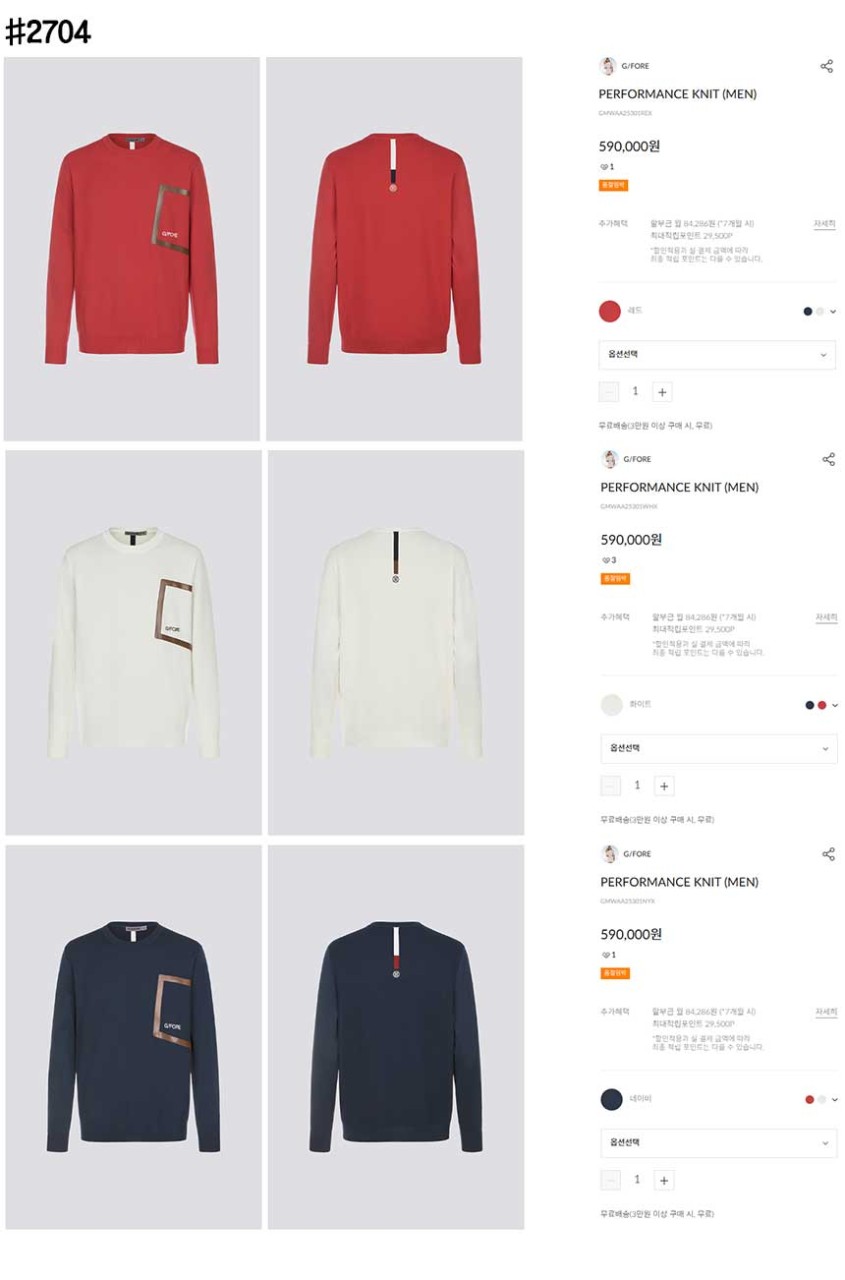This screenshot has height=1280, width=845.
Task: Expand the color chevron on the red listing
Action: [x=833, y=312]
